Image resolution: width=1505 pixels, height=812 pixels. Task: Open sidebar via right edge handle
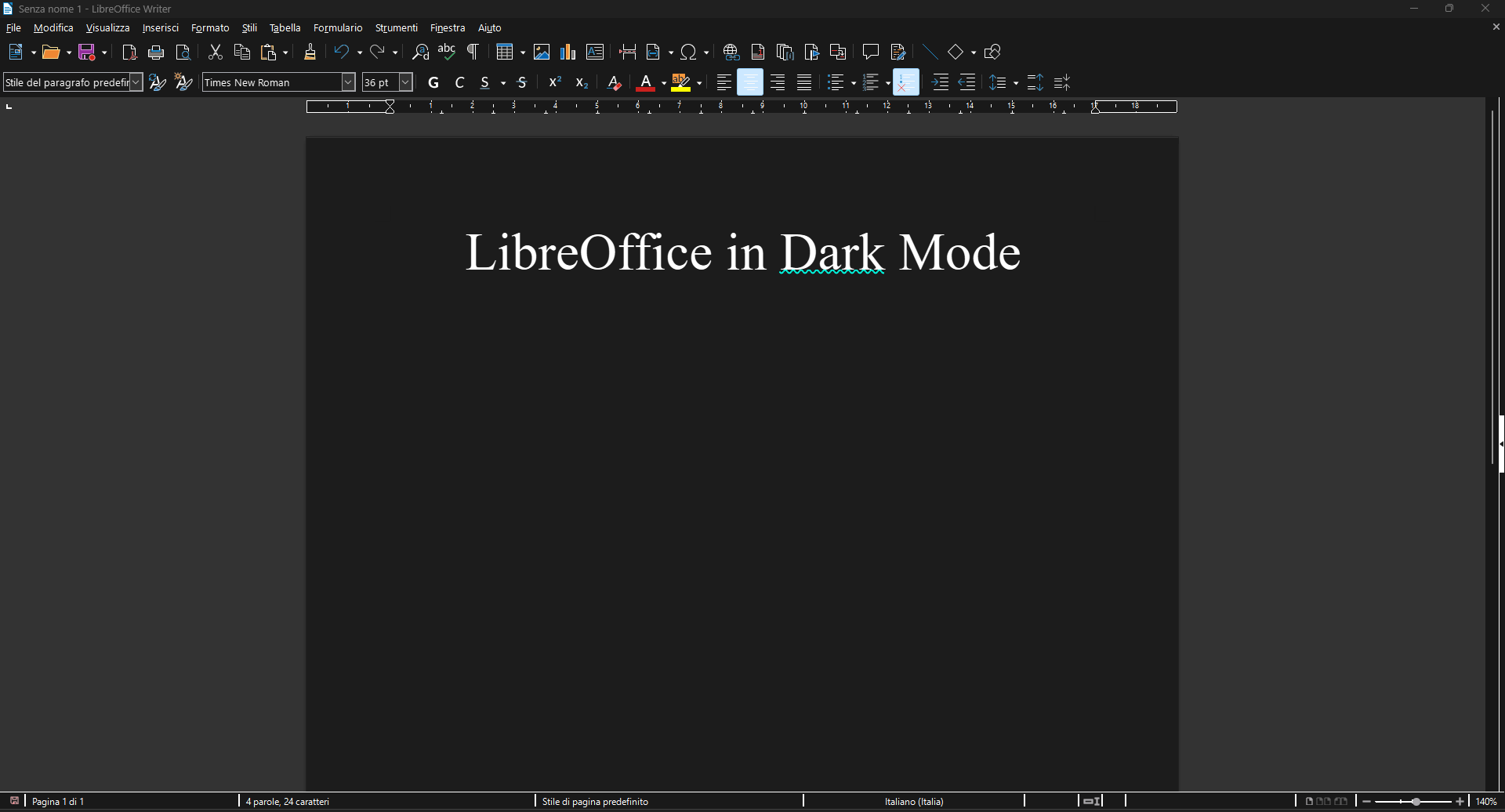tap(1501, 444)
